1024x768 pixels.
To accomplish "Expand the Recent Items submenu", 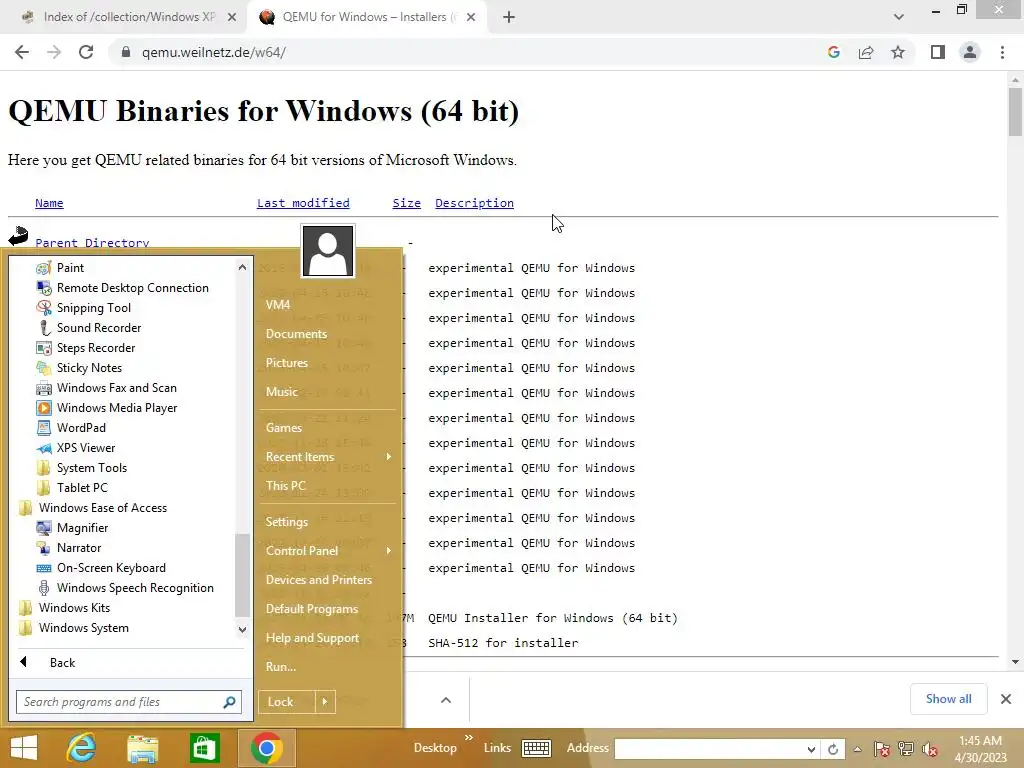I will (328, 457).
